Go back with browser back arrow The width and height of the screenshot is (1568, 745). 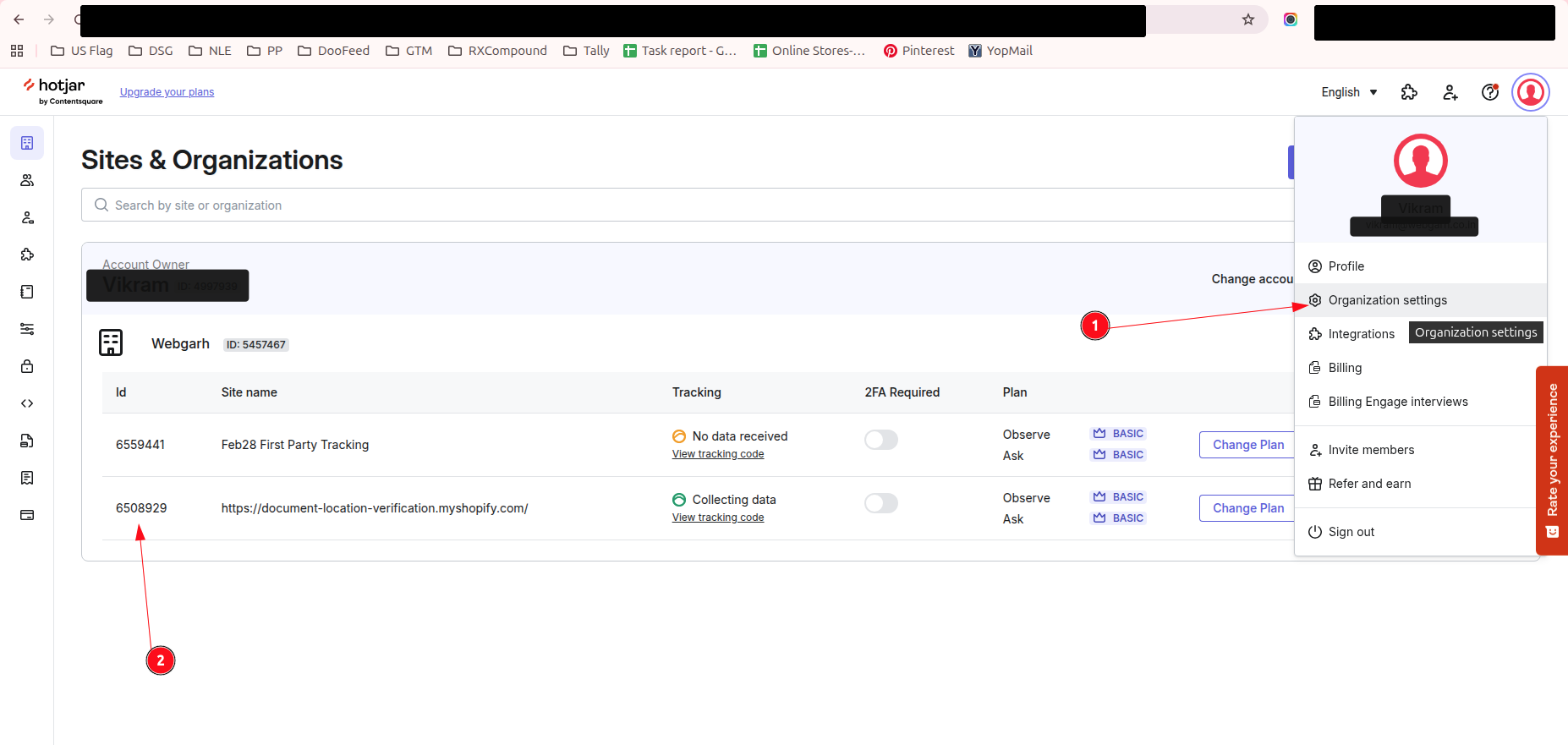[x=19, y=19]
